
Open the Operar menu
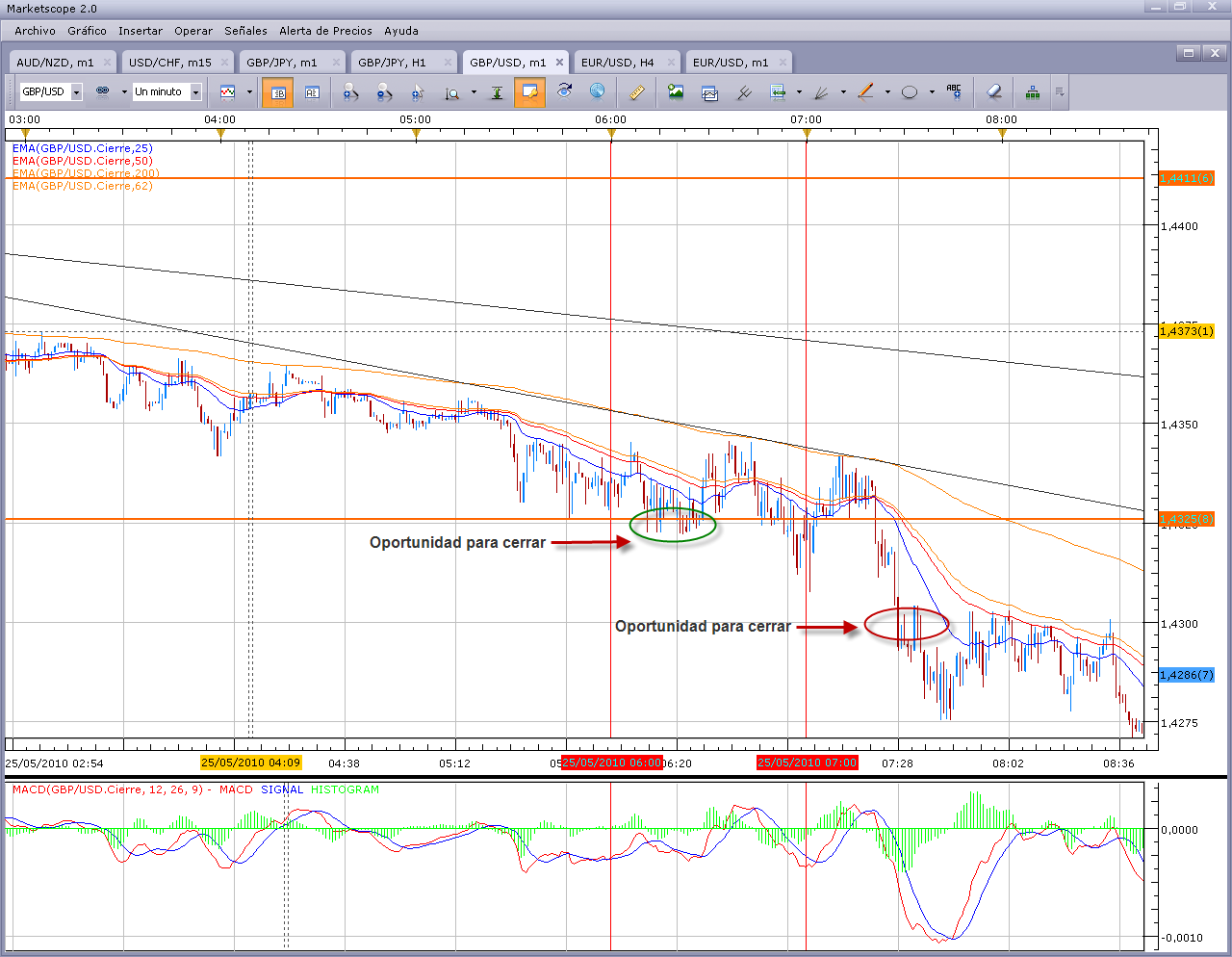point(193,31)
